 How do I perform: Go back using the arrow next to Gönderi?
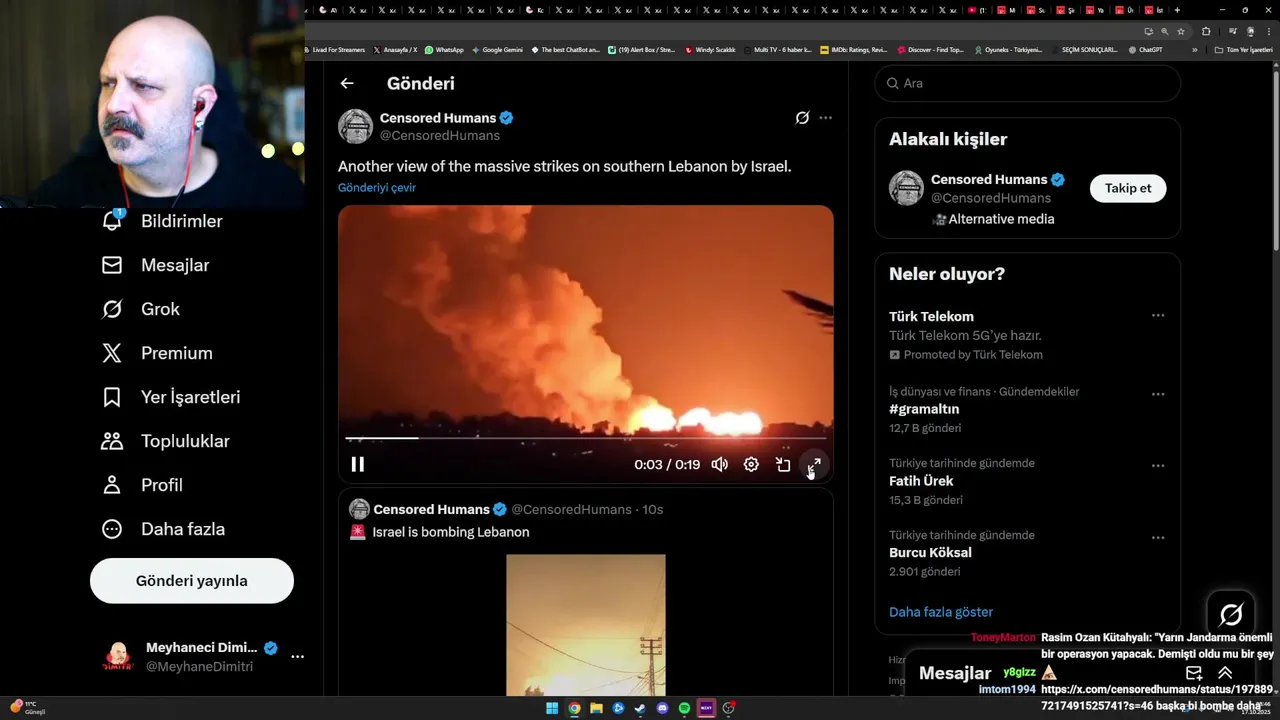tap(347, 84)
